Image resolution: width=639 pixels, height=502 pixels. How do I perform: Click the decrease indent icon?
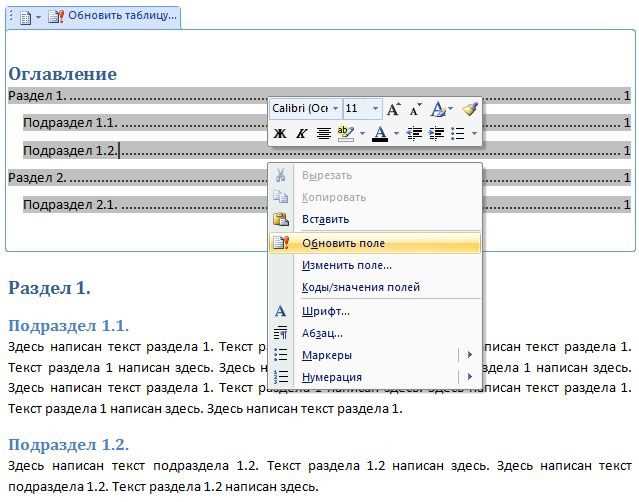pyautogui.click(x=414, y=133)
